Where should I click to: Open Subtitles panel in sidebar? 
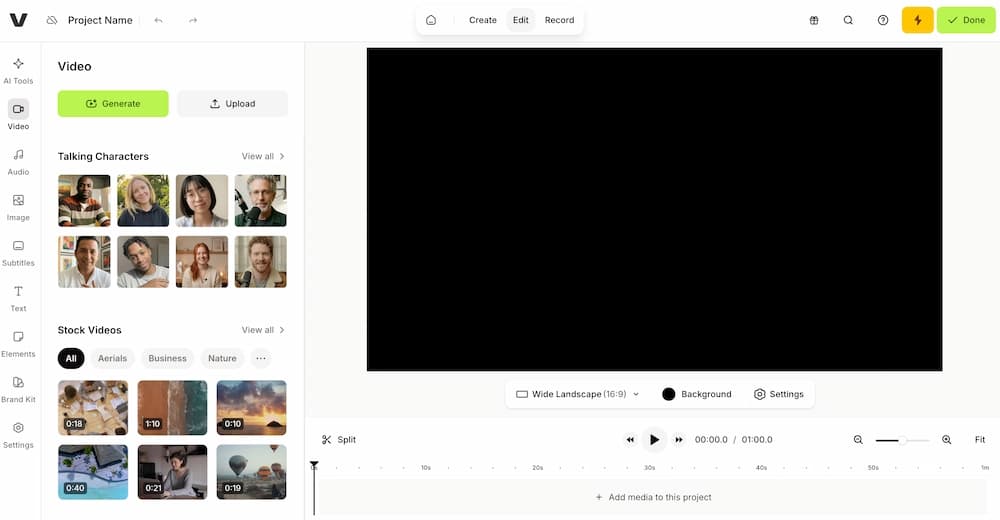(18, 253)
